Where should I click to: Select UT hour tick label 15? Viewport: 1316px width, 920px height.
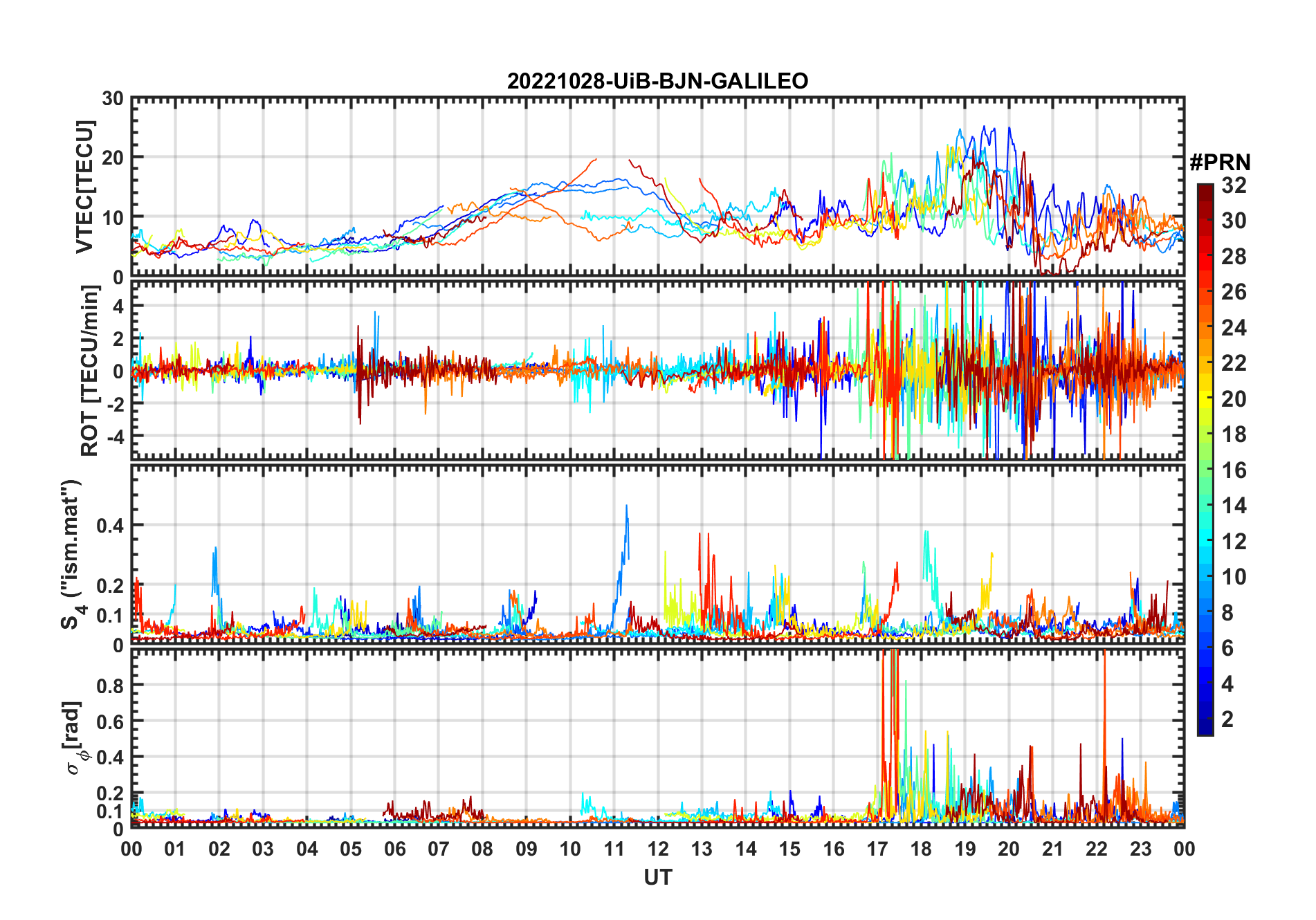789,849
